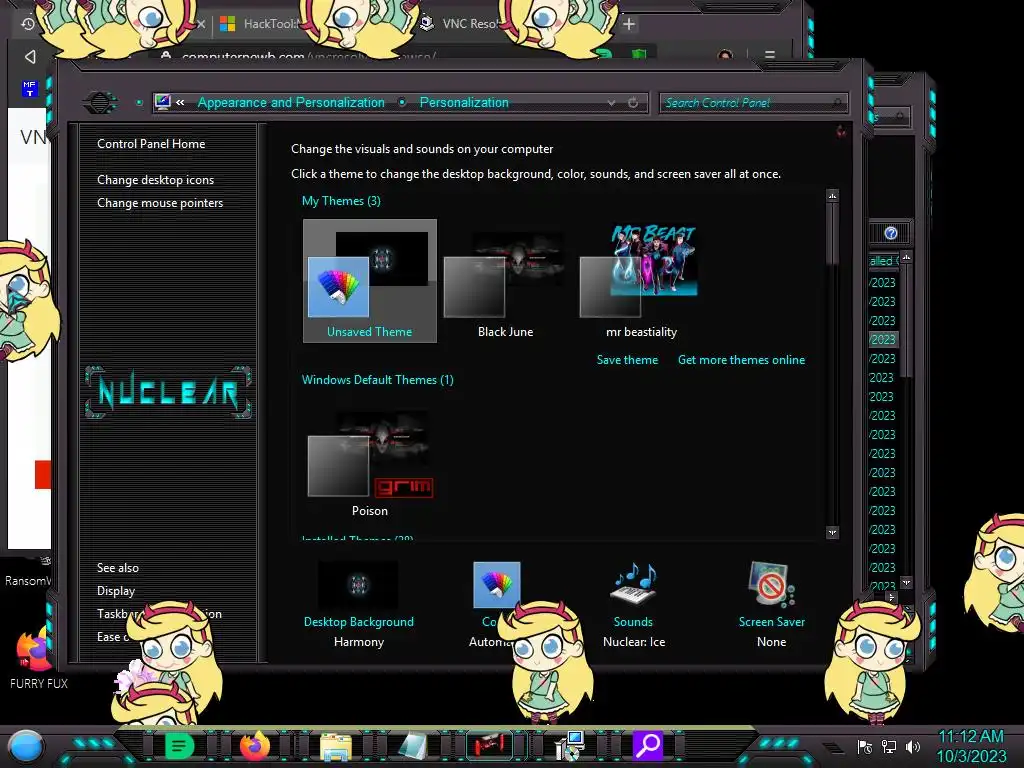Click the green shield extension icon
Screen dimensions: 1024x768
pyautogui.click(x=639, y=54)
